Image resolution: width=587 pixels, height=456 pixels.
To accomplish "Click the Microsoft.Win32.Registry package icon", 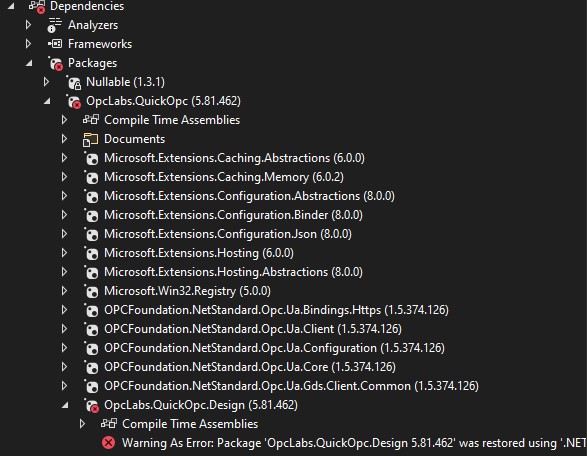I will pos(91,291).
